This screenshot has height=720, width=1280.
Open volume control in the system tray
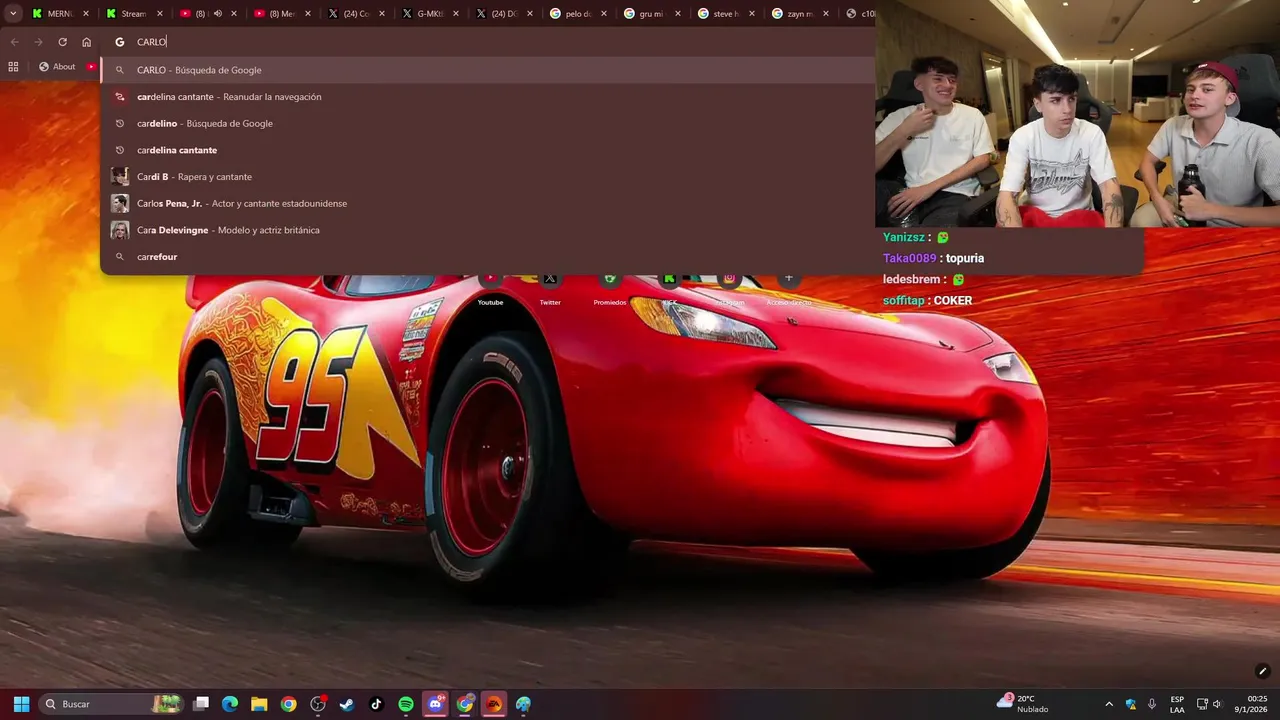pos(1217,704)
